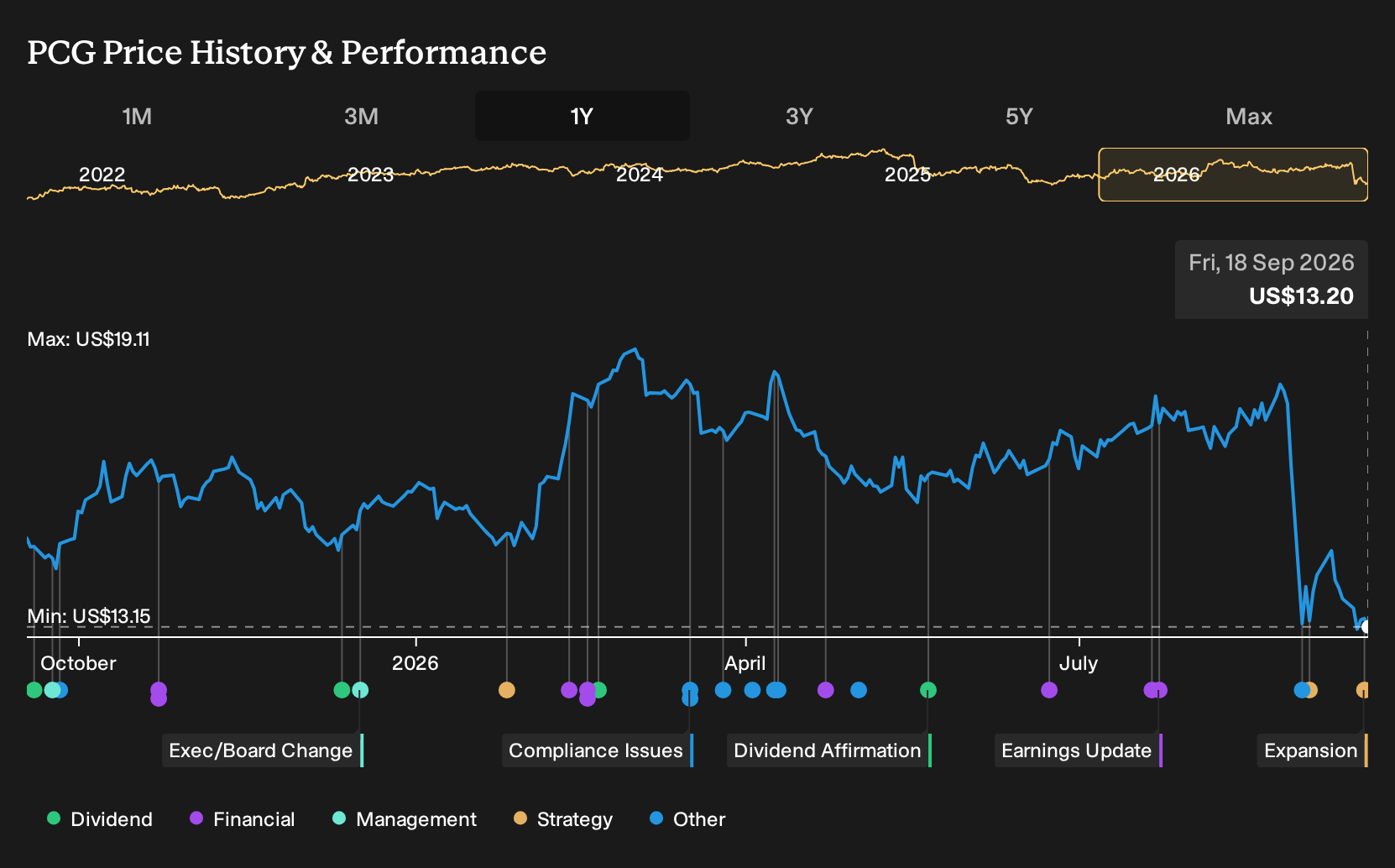Toggle the Other legend filter

pyautogui.click(x=687, y=819)
